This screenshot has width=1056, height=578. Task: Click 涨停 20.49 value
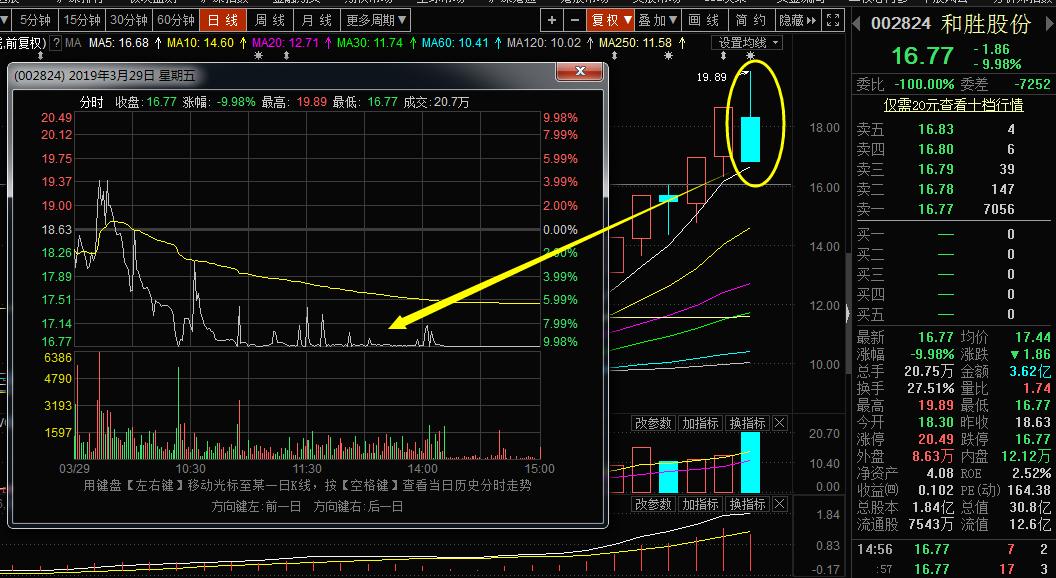click(935, 439)
